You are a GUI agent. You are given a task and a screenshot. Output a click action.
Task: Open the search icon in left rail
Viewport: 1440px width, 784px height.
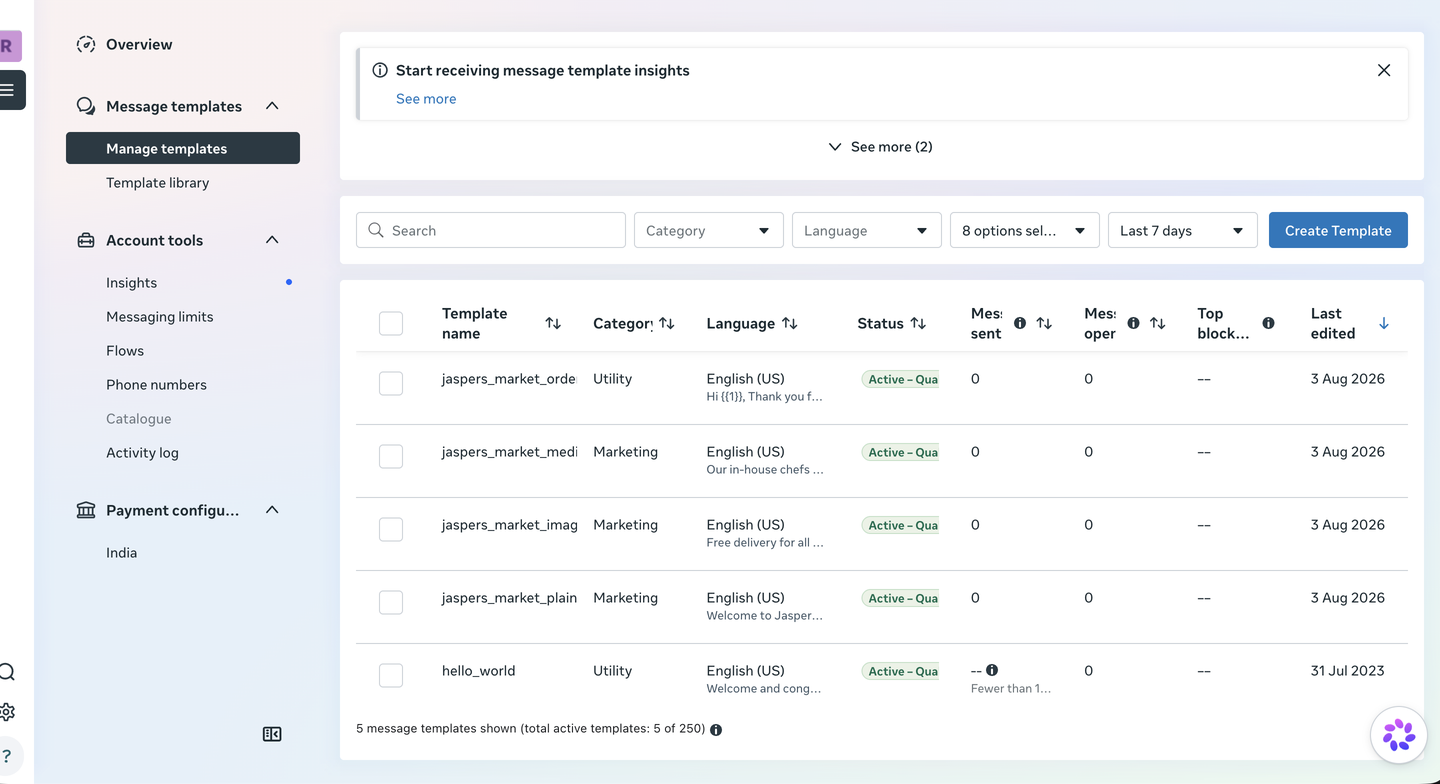[7, 672]
